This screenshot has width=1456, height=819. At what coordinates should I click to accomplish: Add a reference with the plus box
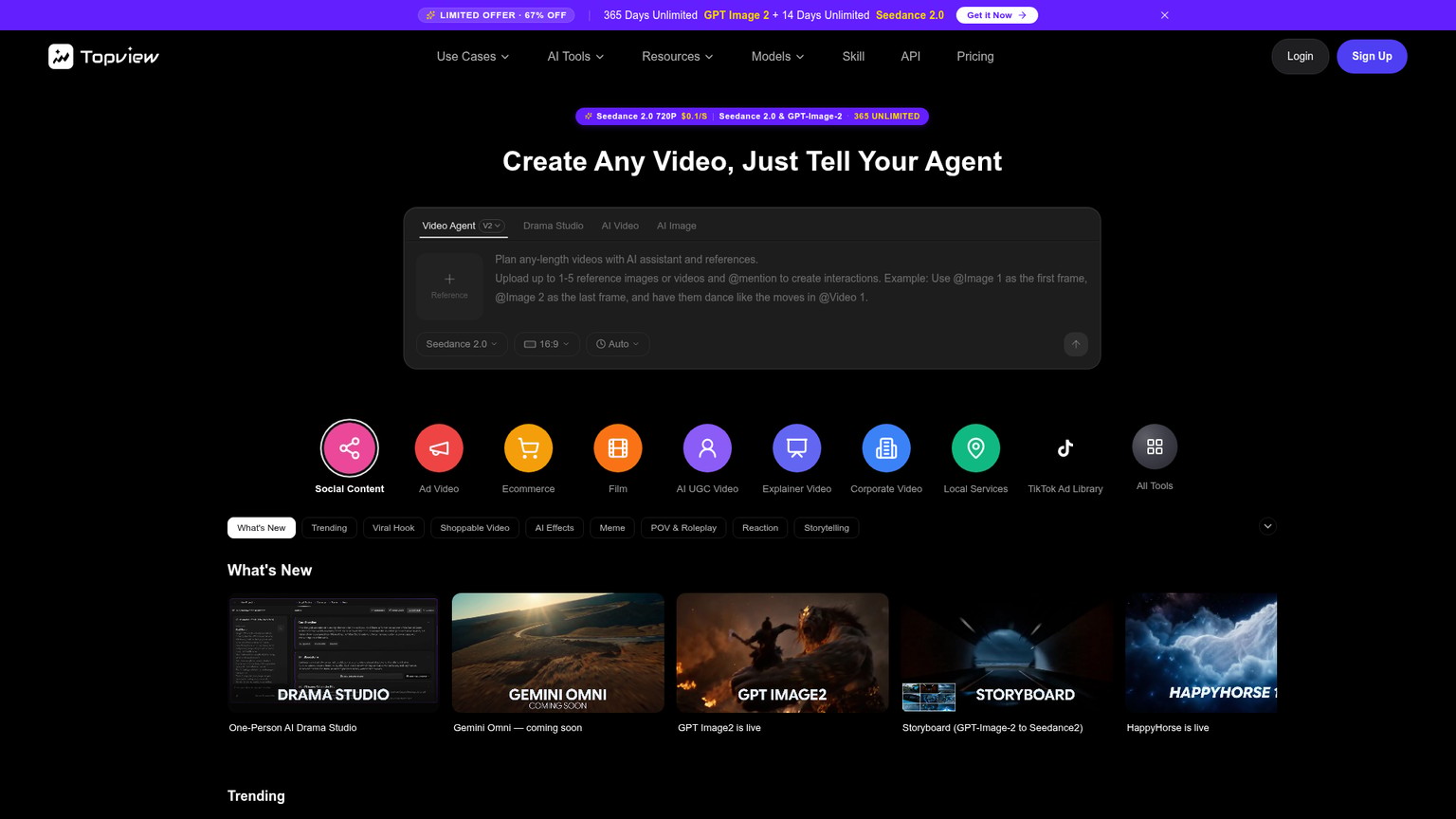tap(449, 286)
